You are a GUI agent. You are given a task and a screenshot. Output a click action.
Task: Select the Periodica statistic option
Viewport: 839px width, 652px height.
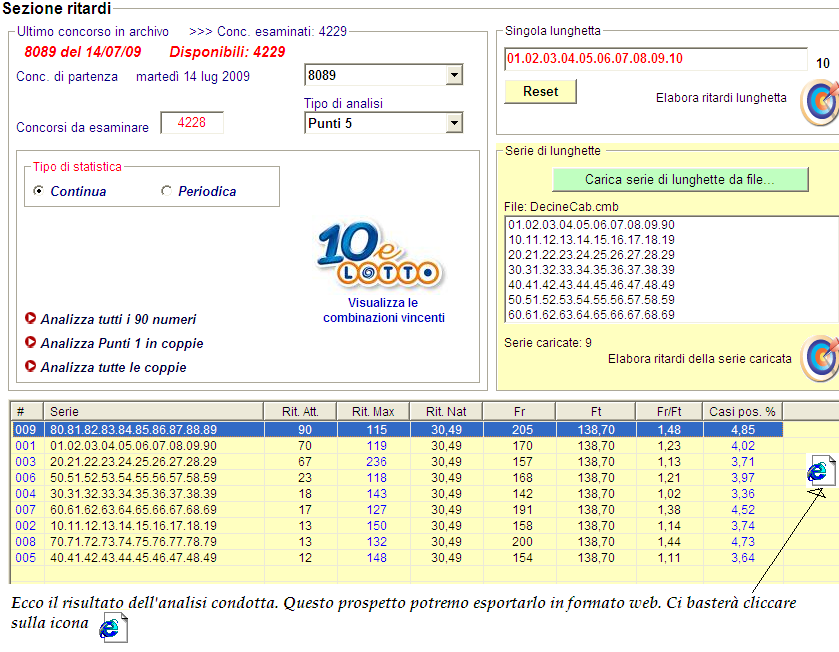[167, 191]
